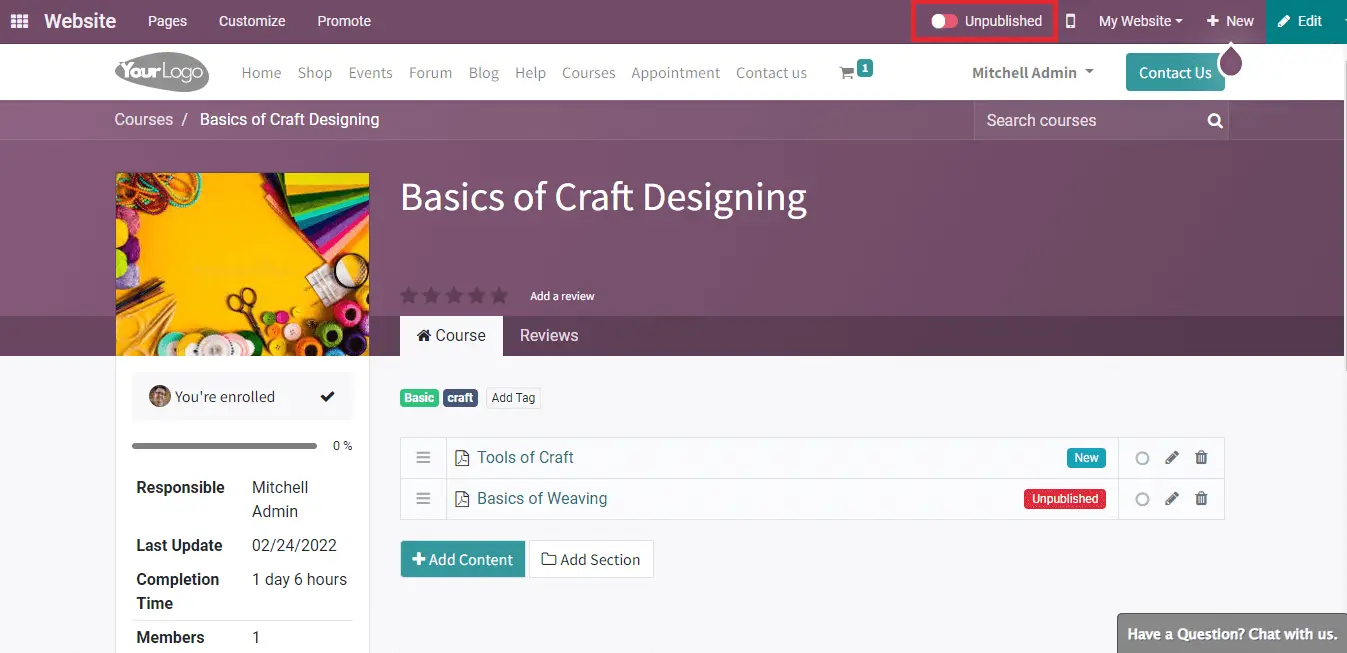Click the dark craft tag

point(460,398)
